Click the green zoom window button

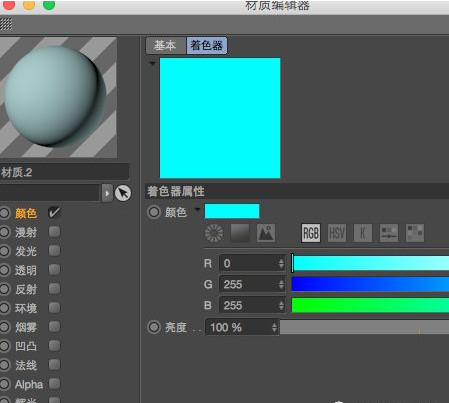[49, 5]
